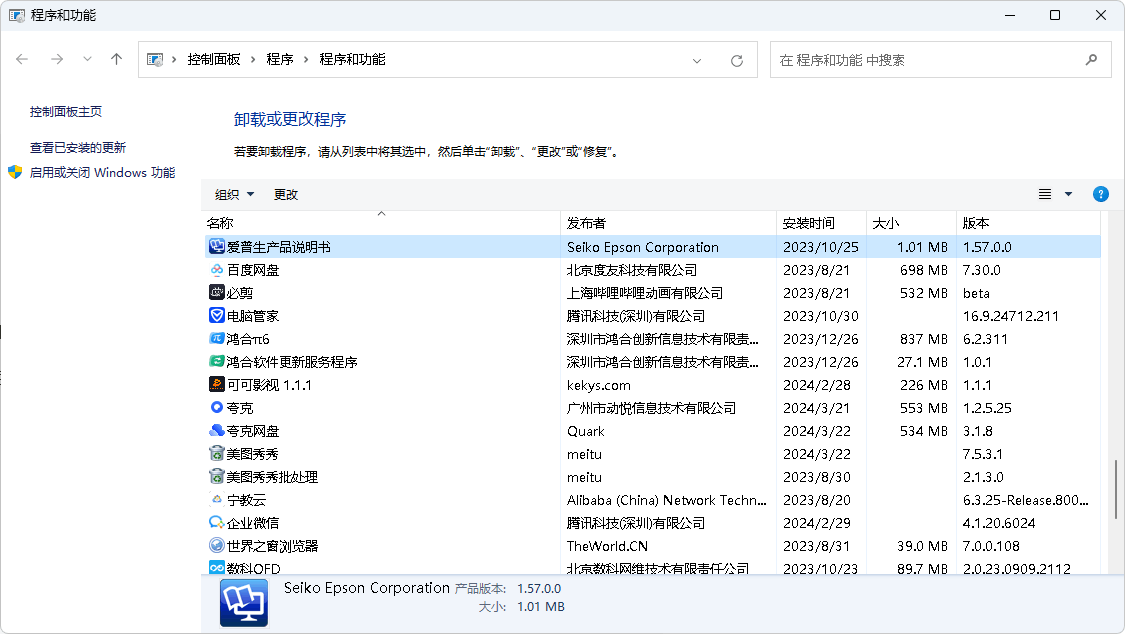Click 控制面板 in the breadcrumb

point(214,60)
